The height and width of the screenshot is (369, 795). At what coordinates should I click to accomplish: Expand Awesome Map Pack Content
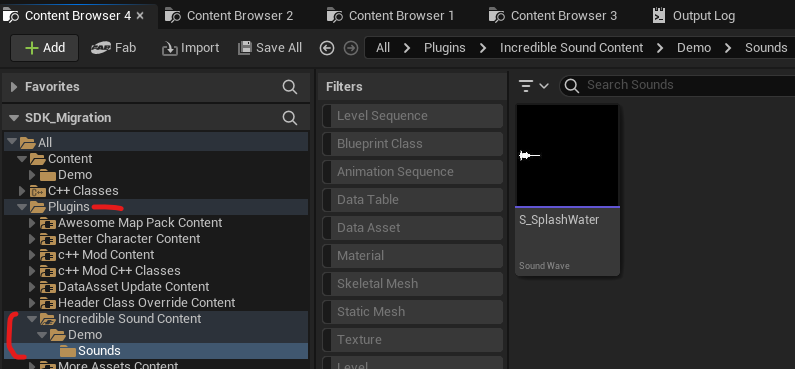tap(32, 223)
